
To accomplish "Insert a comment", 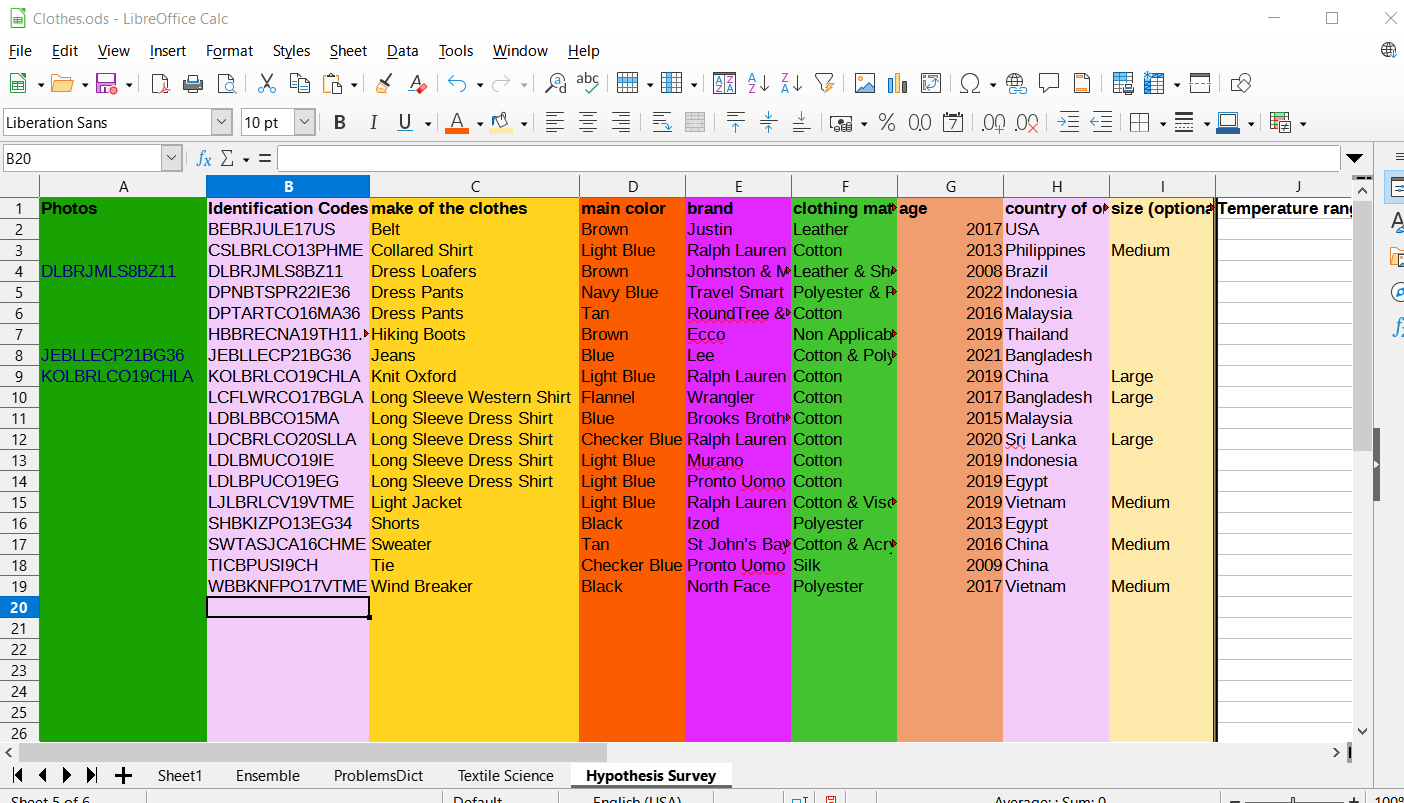I will tap(1049, 84).
